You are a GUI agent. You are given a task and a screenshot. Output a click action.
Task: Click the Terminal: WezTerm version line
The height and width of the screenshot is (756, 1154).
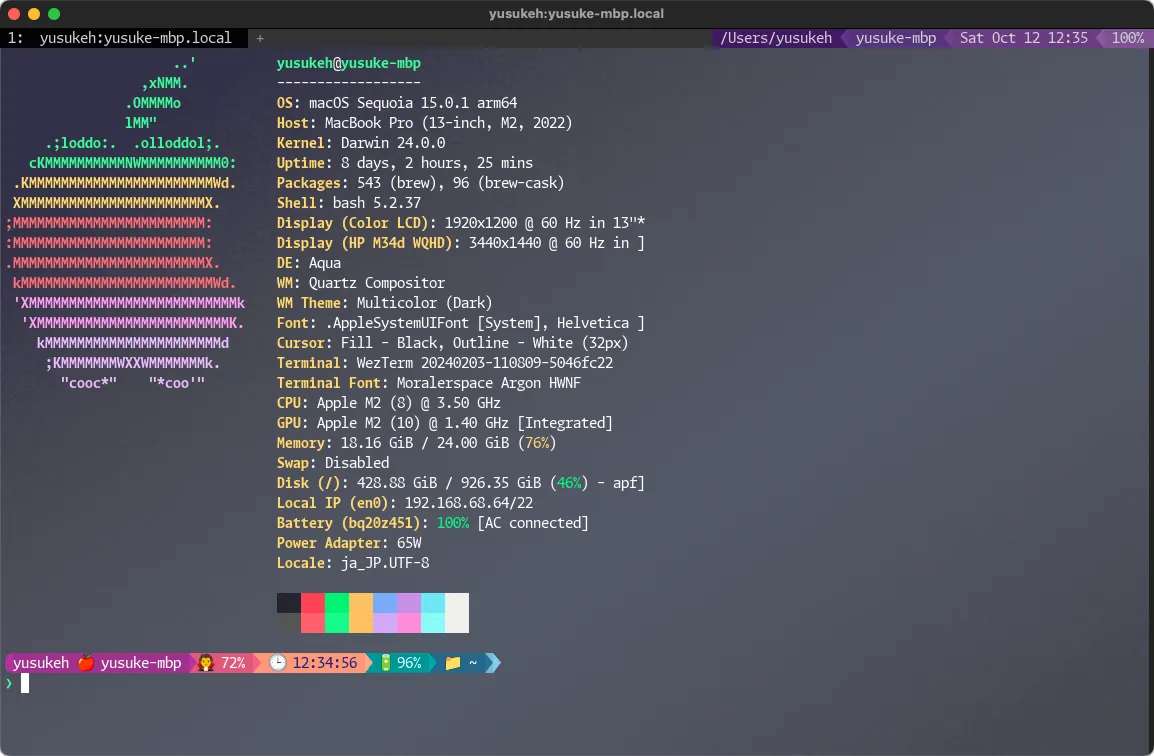(445, 363)
